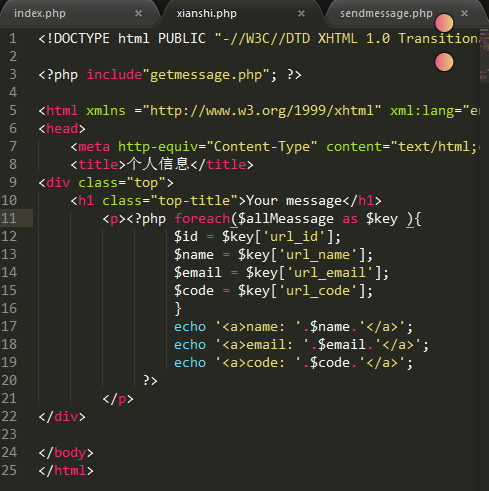Click line number 11 in gutter

pyautogui.click(x=9, y=218)
